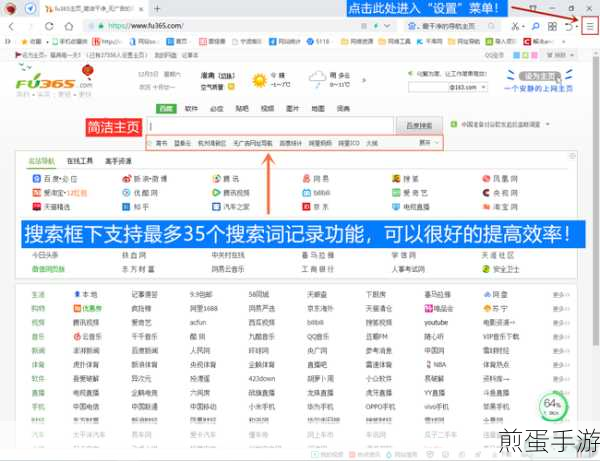Viewport: 600px width, 461px height.
Task: Open the 423down link
Action: click(262, 379)
